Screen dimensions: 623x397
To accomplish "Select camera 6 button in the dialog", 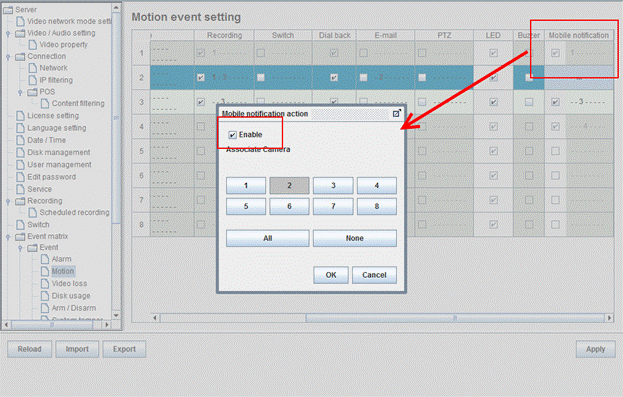I will (x=289, y=206).
